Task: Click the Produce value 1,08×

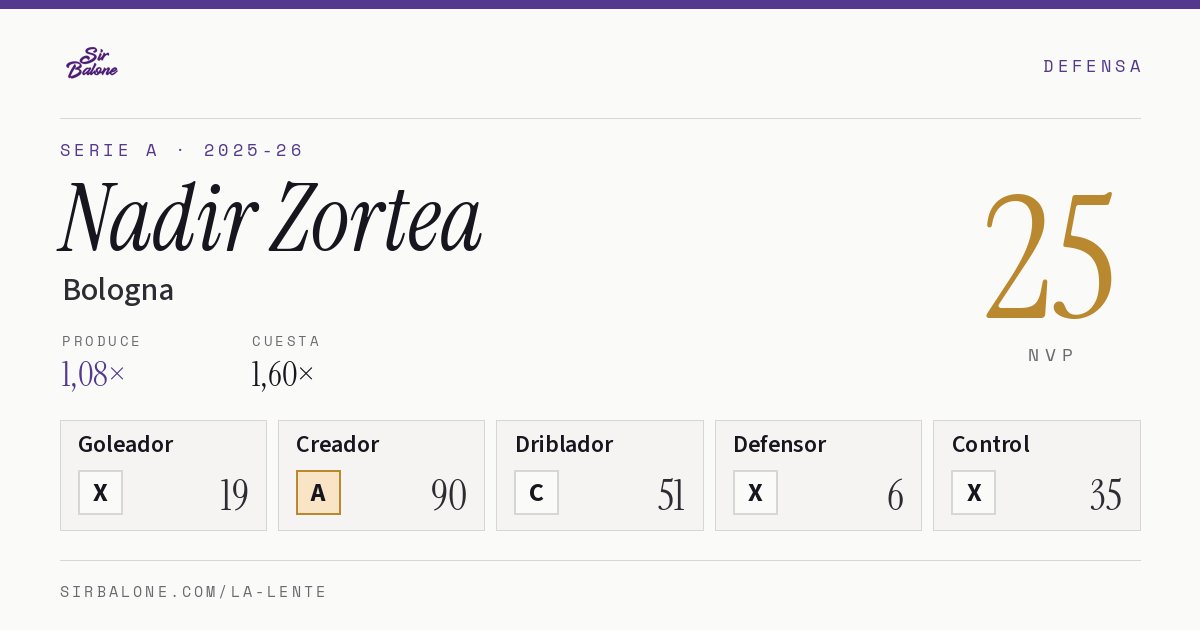Action: coord(94,374)
